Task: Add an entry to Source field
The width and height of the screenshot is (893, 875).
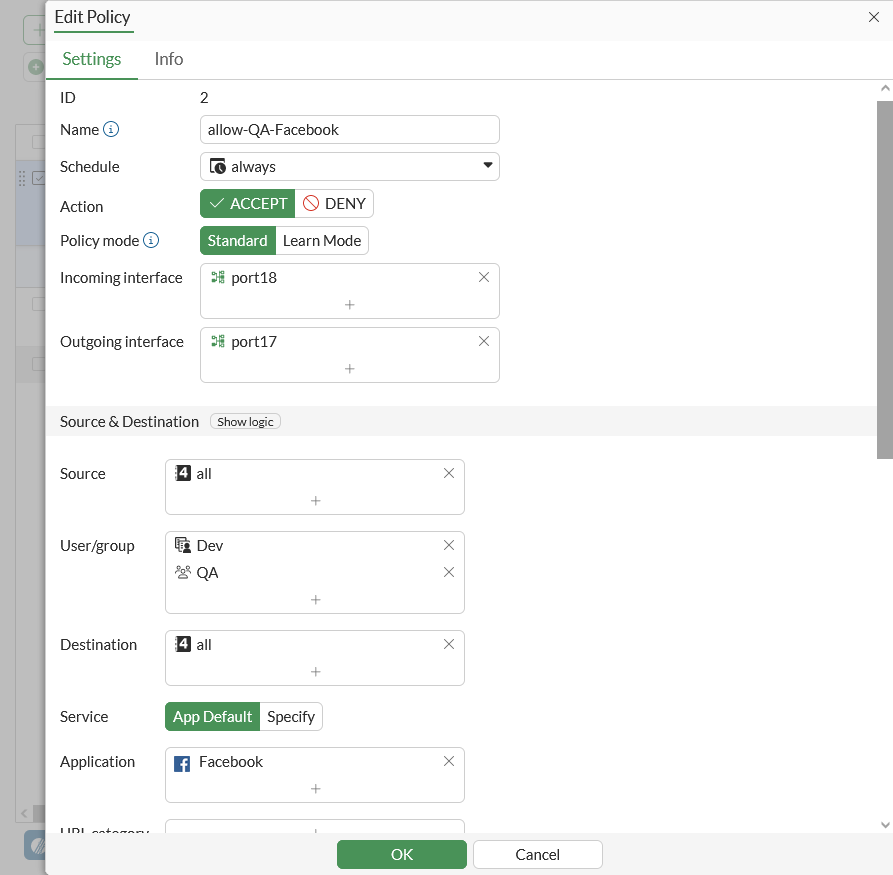Action: click(x=315, y=500)
